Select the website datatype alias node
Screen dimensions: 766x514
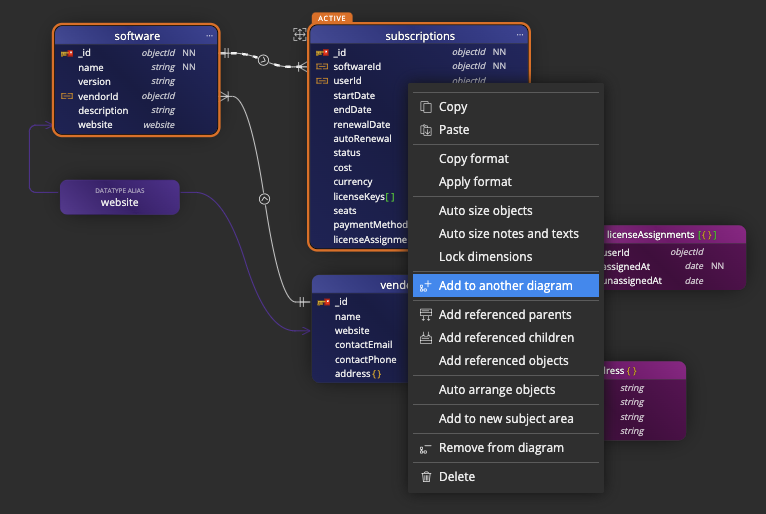[119, 197]
